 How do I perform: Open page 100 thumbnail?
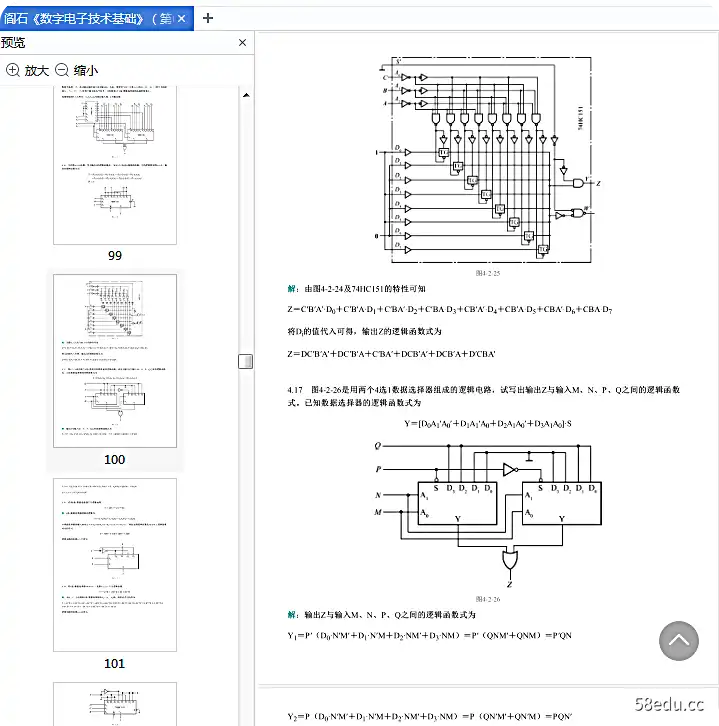(x=115, y=361)
